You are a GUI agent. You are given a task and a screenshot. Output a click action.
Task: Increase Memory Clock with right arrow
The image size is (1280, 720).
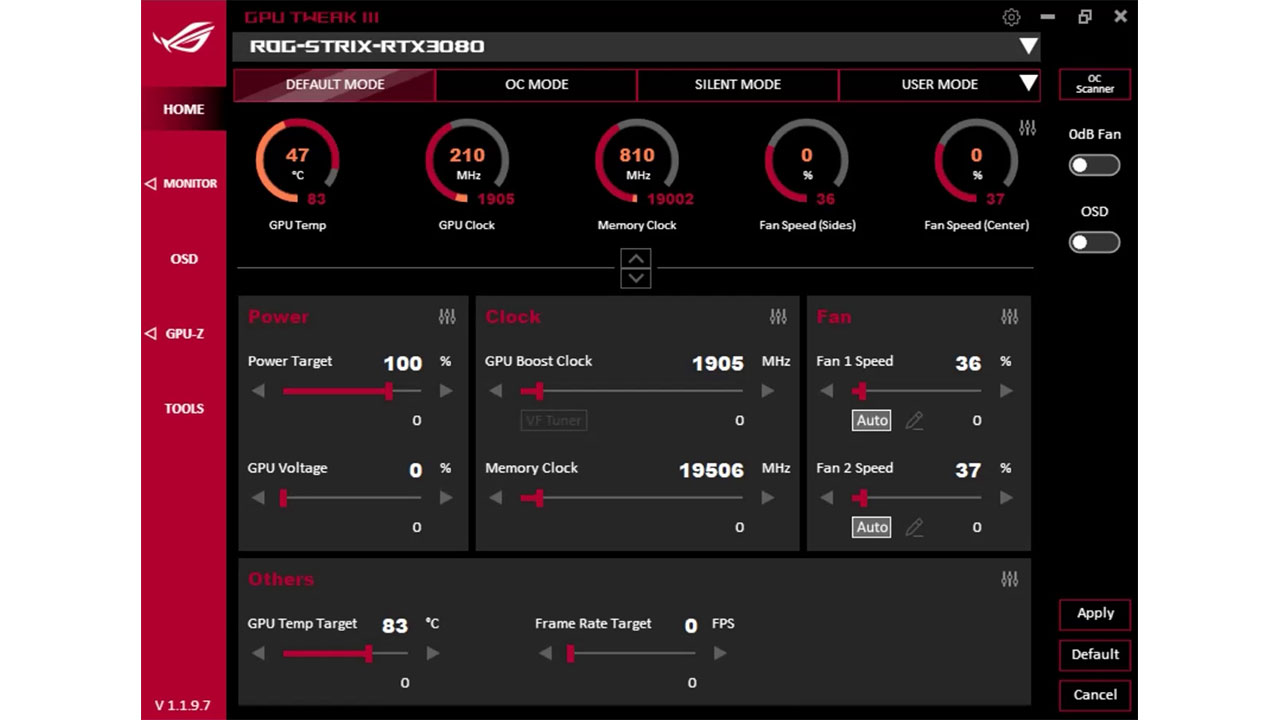coord(768,498)
